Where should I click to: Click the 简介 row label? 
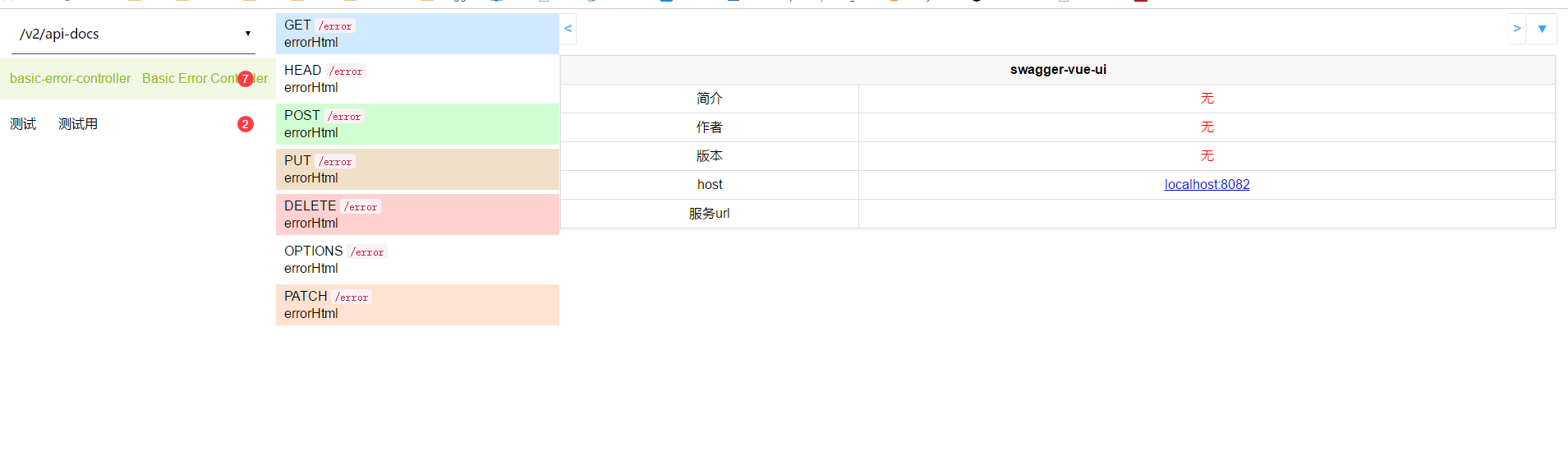pyautogui.click(x=710, y=99)
